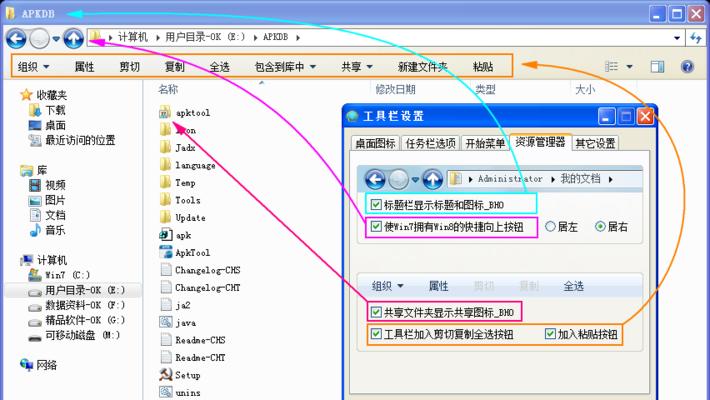The image size is (710, 400).
Task: Click the Back arrow in APKDB explorer window
Action: point(16,38)
